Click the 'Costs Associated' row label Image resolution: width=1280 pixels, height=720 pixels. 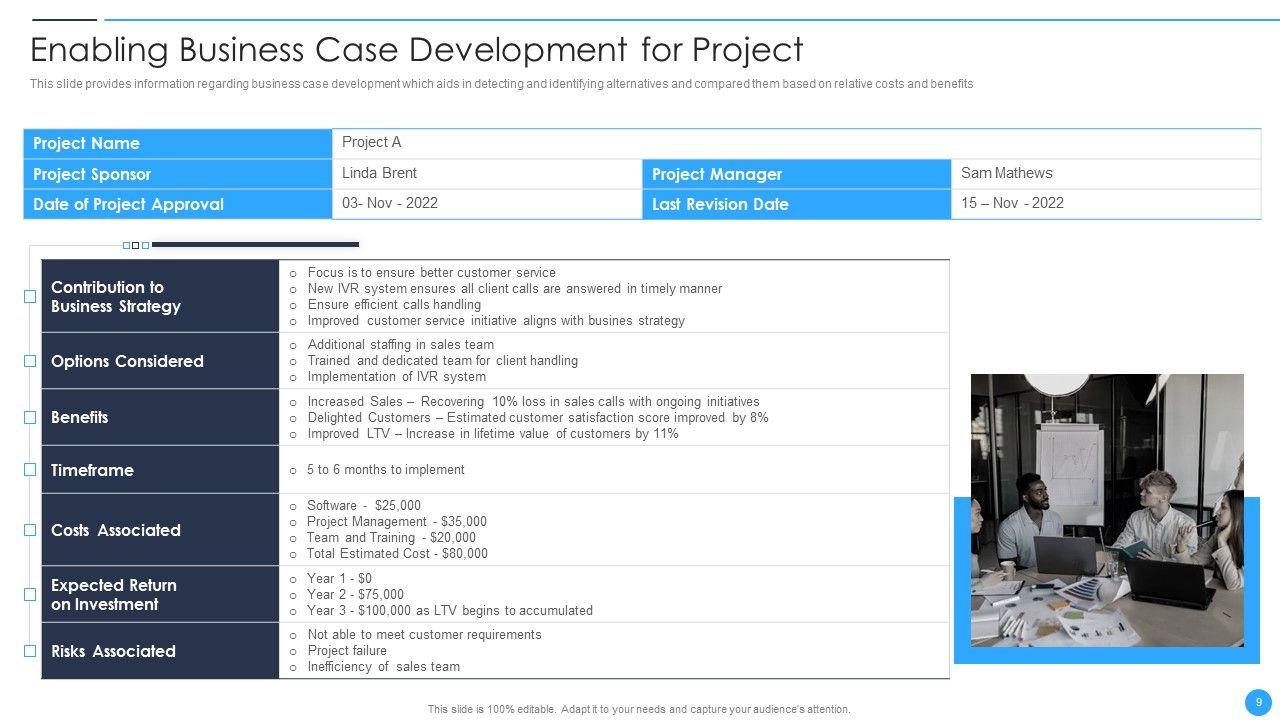(x=160, y=530)
